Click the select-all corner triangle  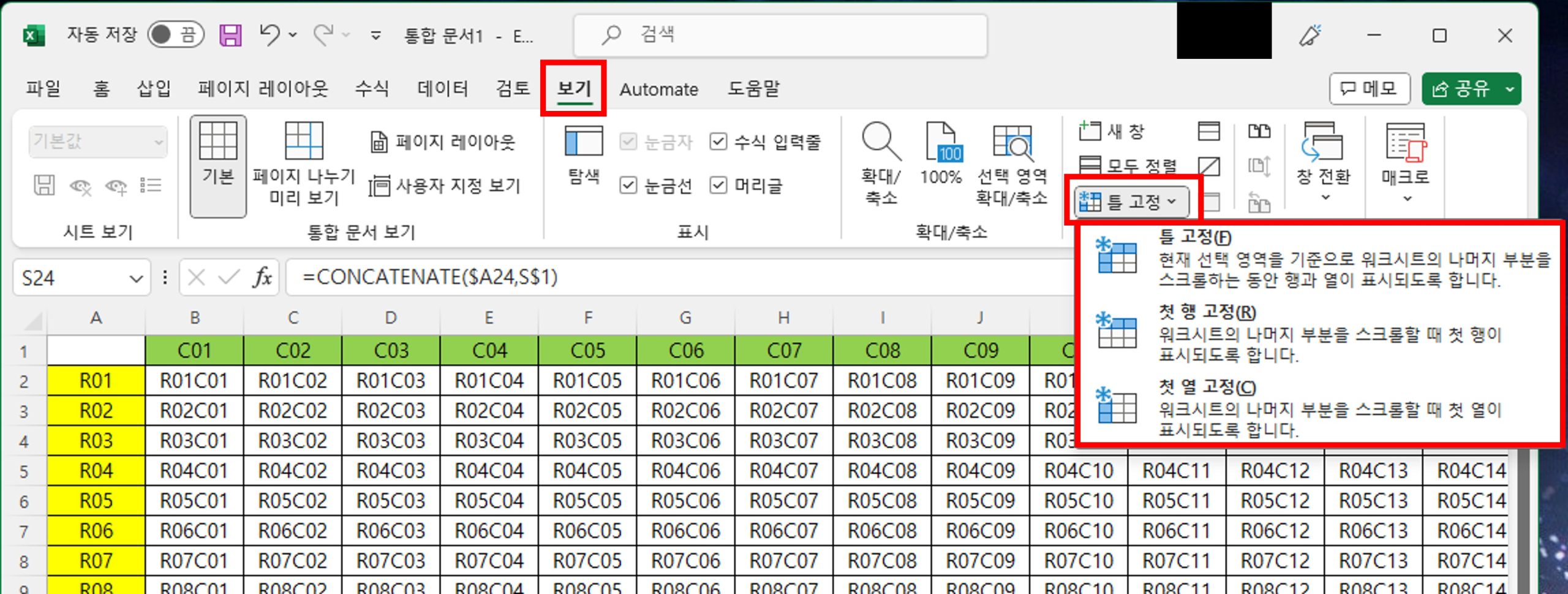click(x=32, y=321)
